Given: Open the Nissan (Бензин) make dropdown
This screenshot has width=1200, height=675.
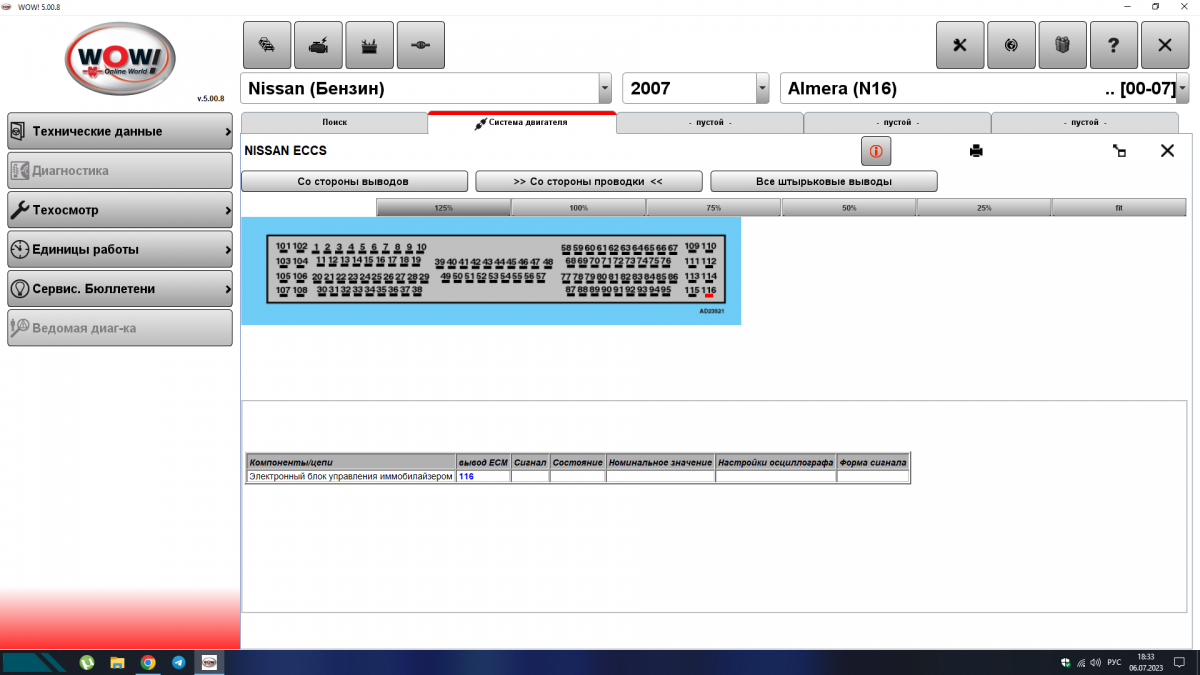Looking at the screenshot, I should coord(604,88).
